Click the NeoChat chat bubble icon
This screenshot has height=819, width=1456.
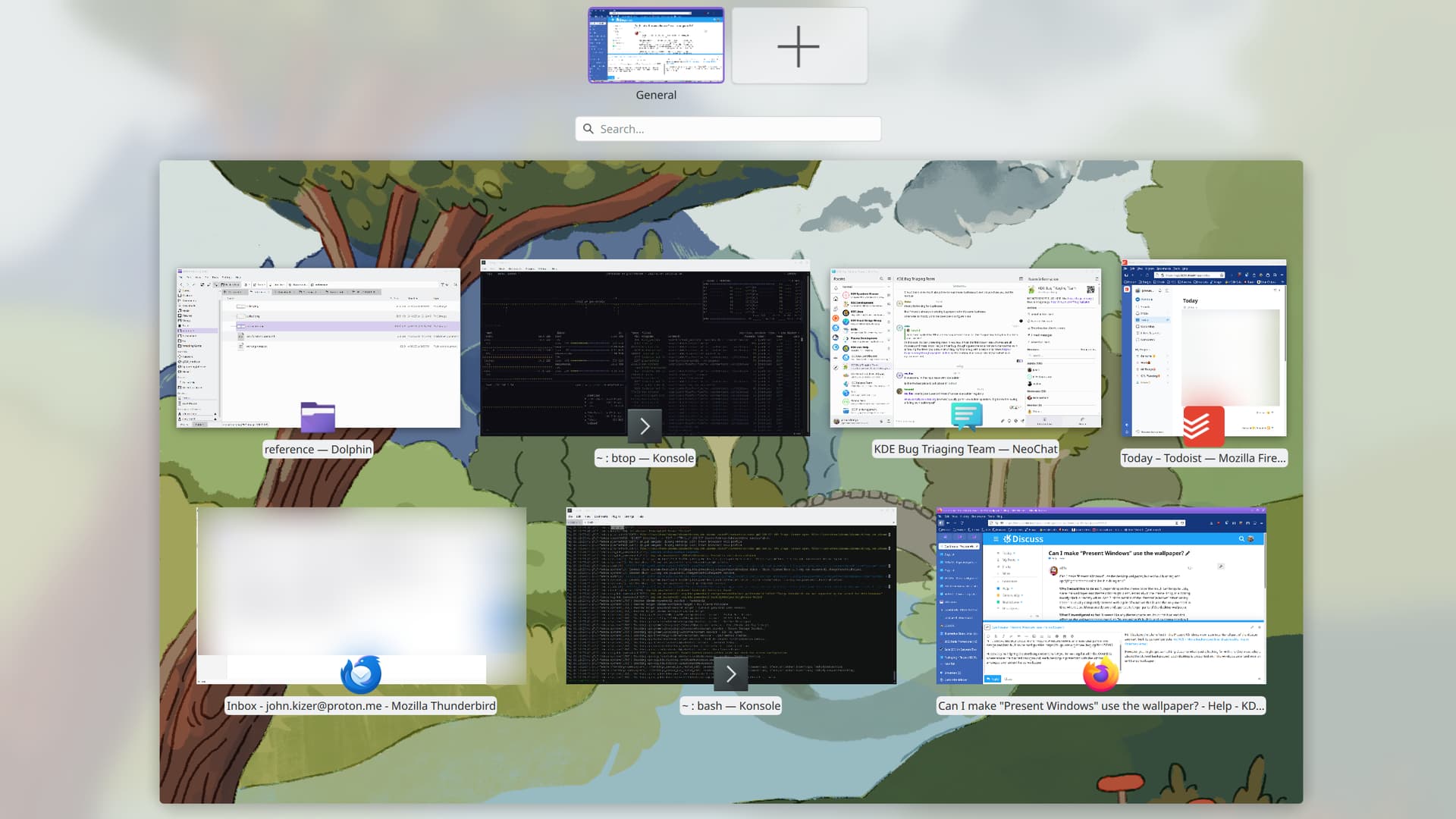966,416
